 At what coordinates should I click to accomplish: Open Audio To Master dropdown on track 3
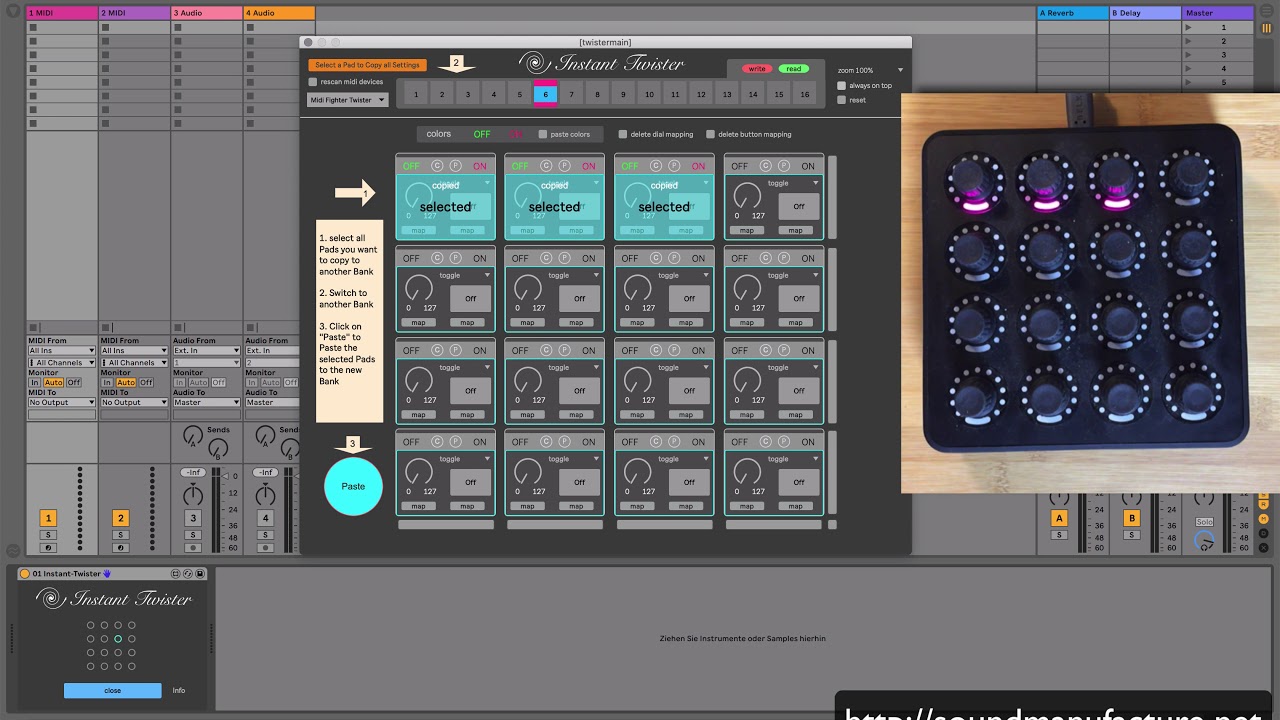[206, 402]
